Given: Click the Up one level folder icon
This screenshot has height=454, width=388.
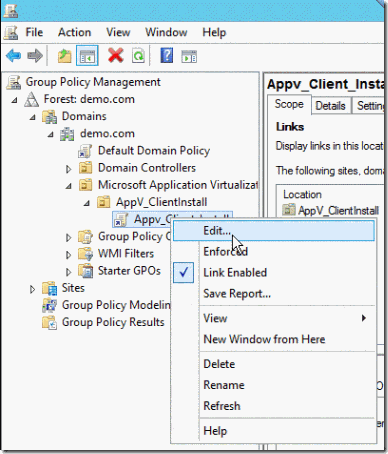Looking at the screenshot, I should (64, 56).
